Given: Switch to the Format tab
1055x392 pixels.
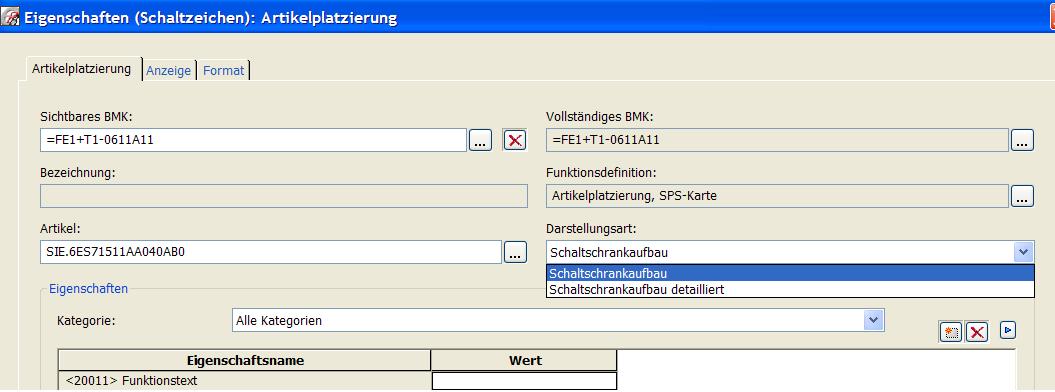Looking at the screenshot, I should pos(223,70).
